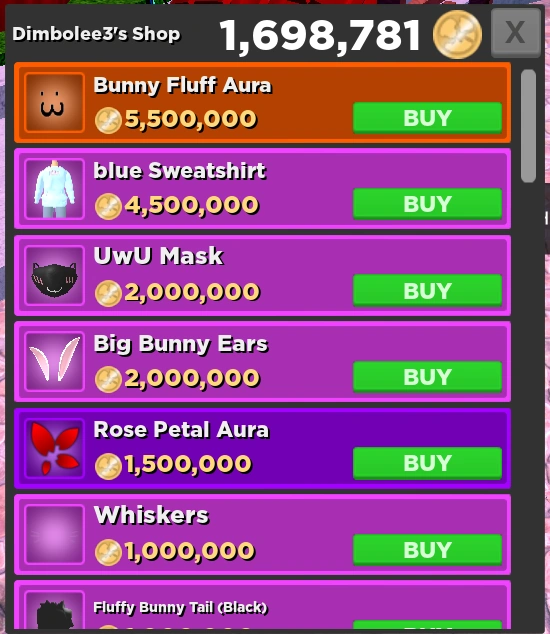Screen dimensions: 550x634
Task: Buy the Bunny Fluff Aura
Action: (x=427, y=118)
